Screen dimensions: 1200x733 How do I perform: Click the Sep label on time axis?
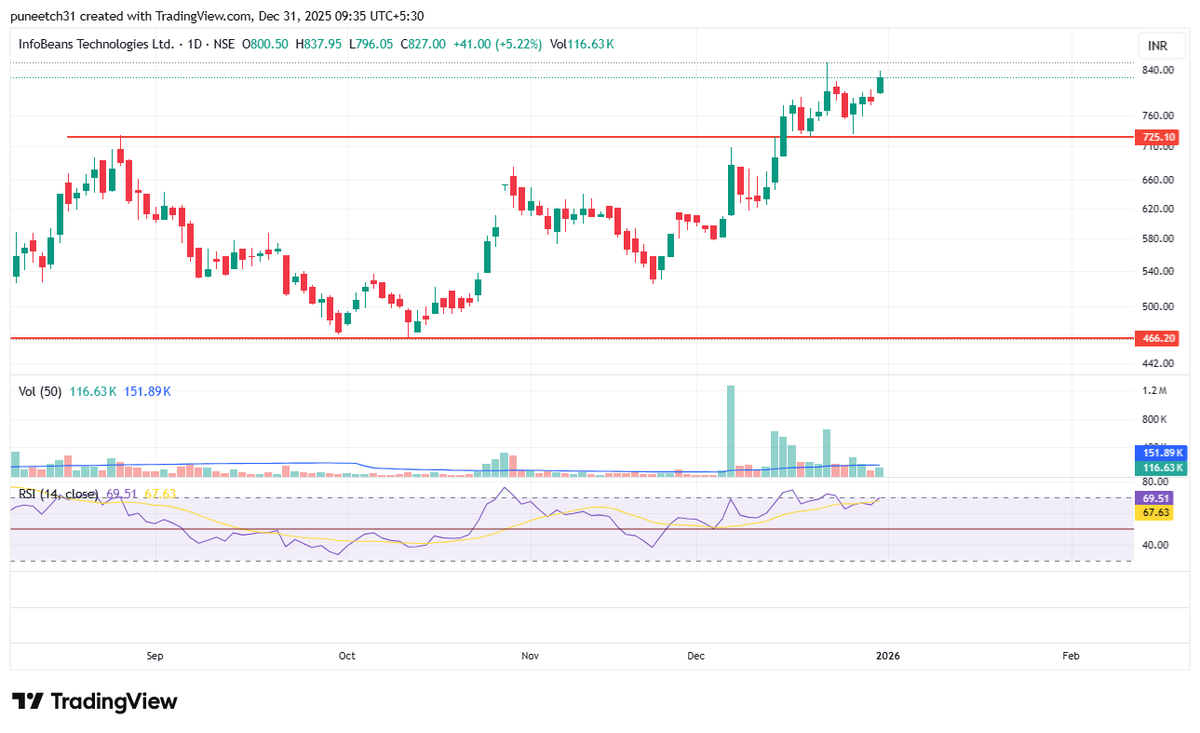click(x=155, y=656)
